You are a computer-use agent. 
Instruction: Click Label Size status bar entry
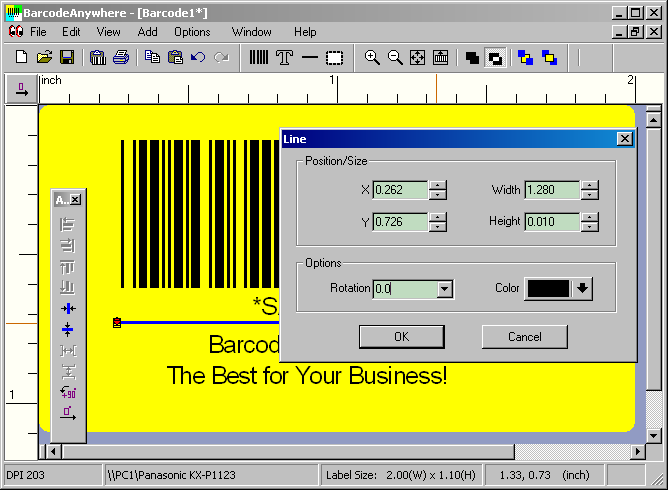pyautogui.click(x=400, y=475)
